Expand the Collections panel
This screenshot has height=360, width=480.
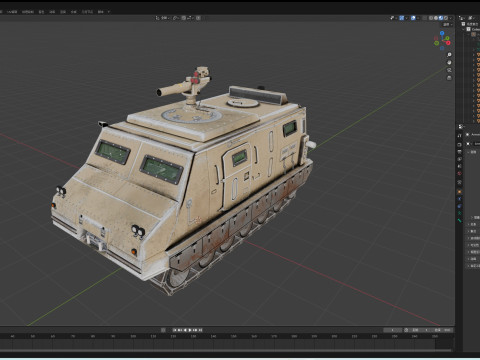473,231
